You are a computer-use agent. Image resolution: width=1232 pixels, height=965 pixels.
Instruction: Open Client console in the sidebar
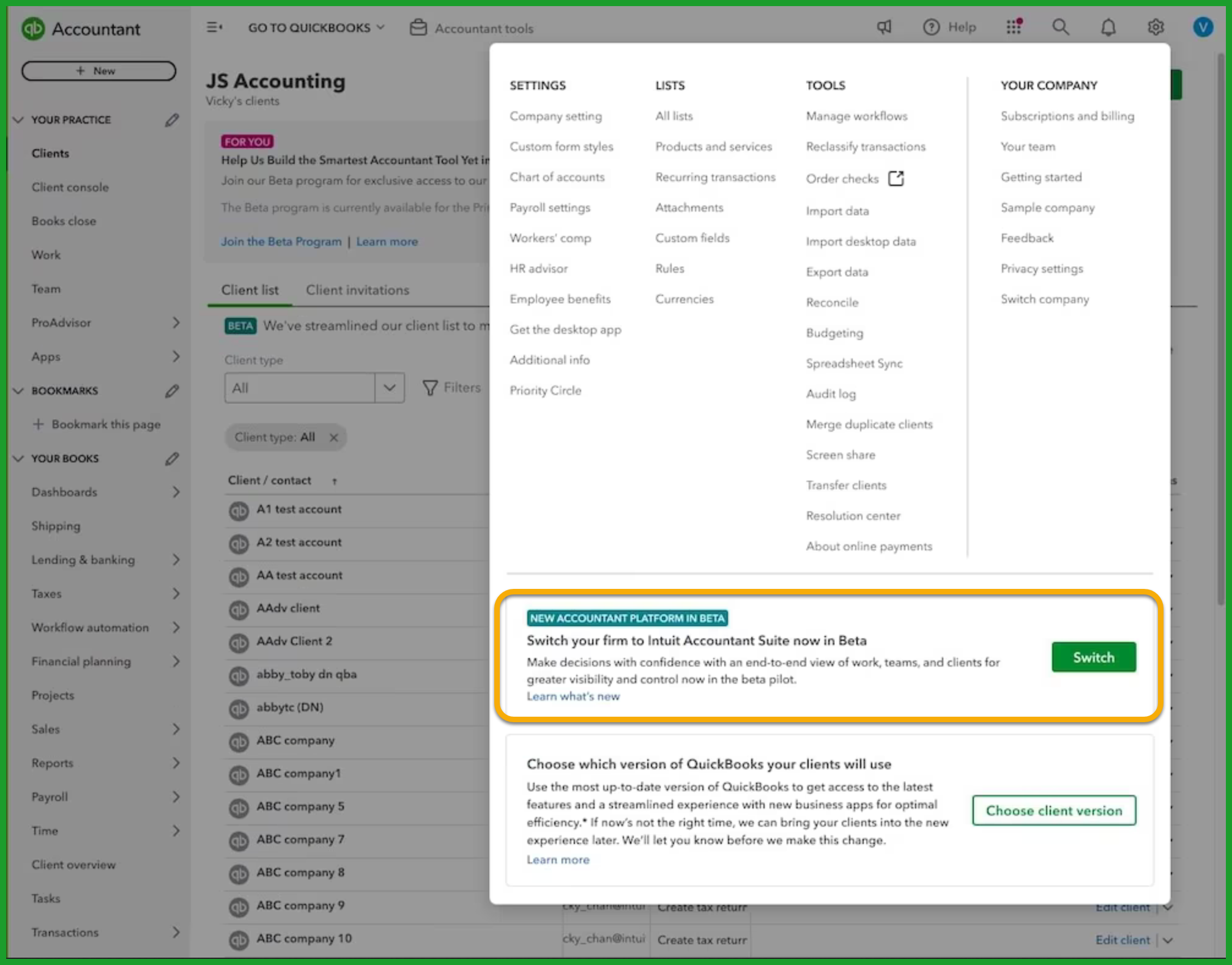70,187
